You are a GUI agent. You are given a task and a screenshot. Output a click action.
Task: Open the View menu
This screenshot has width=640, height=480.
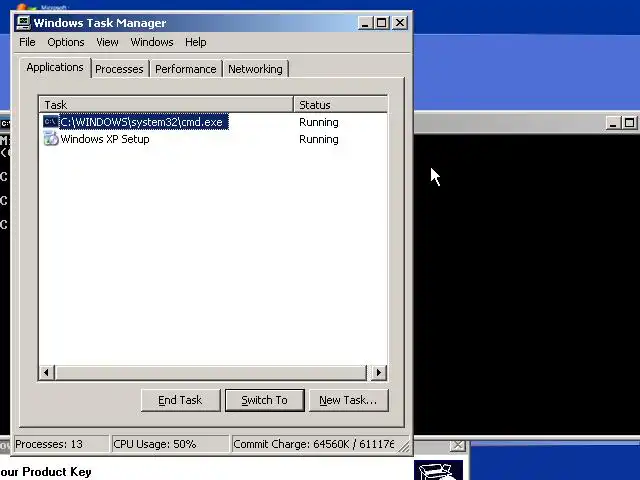(x=107, y=42)
